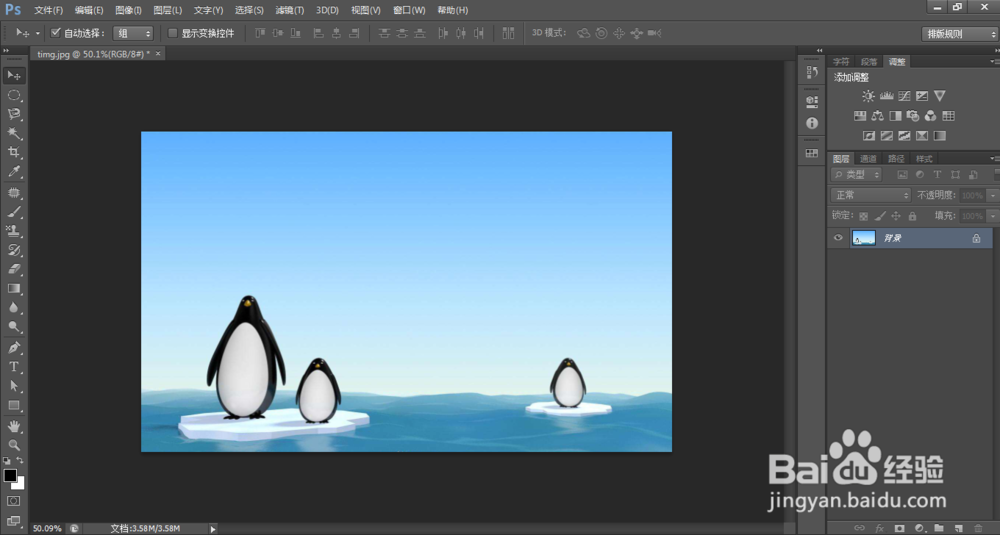Click the create new layer button
This screenshot has height=535, width=1000.
tap(959, 529)
